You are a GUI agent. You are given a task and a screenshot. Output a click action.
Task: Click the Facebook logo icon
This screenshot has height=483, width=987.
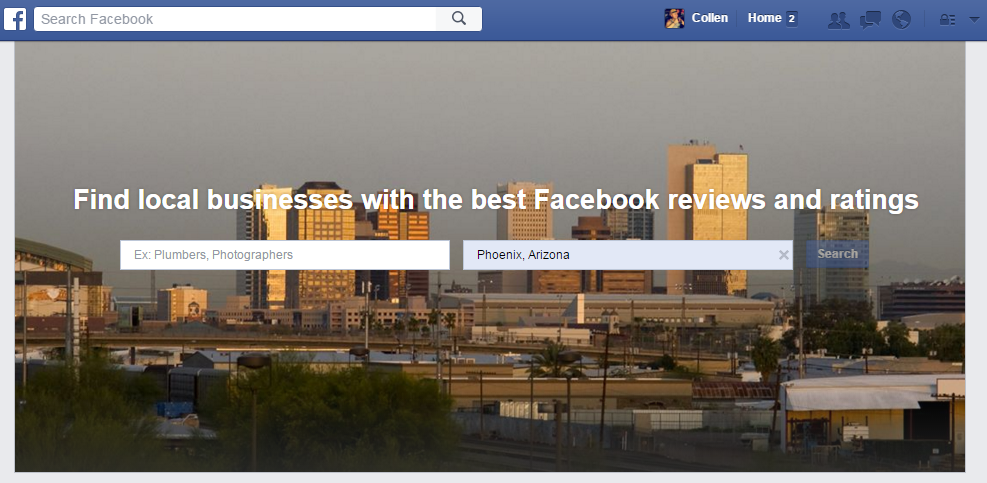click(x=15, y=19)
